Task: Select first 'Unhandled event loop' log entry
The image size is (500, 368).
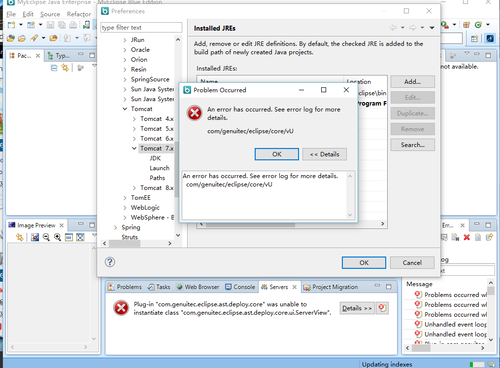Action: (450, 324)
